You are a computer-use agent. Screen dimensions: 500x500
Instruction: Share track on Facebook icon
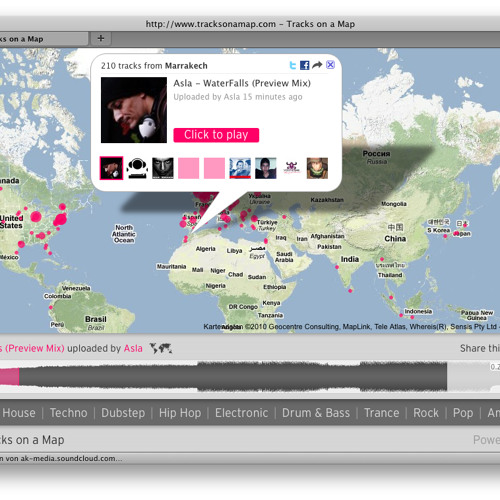(x=304, y=65)
